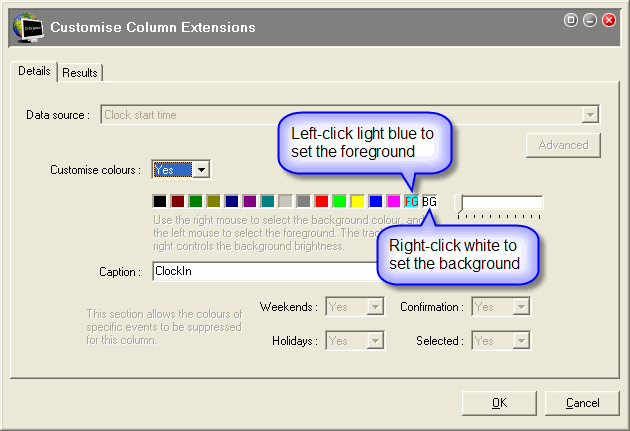This screenshot has height=431, width=630.
Task: Select the navy blue colour swatch
Action: point(232,201)
